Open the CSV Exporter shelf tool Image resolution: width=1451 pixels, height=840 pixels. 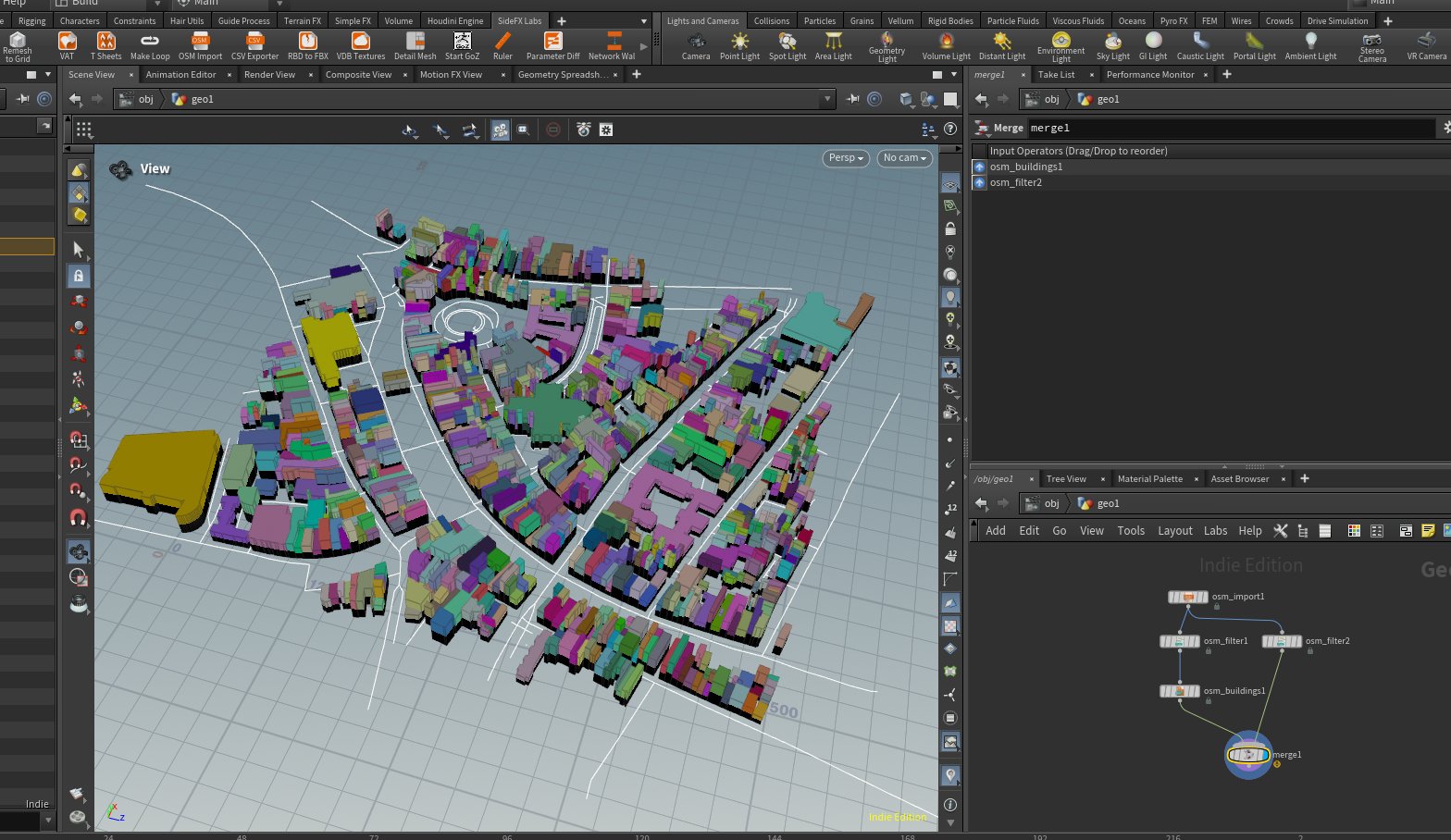254,45
